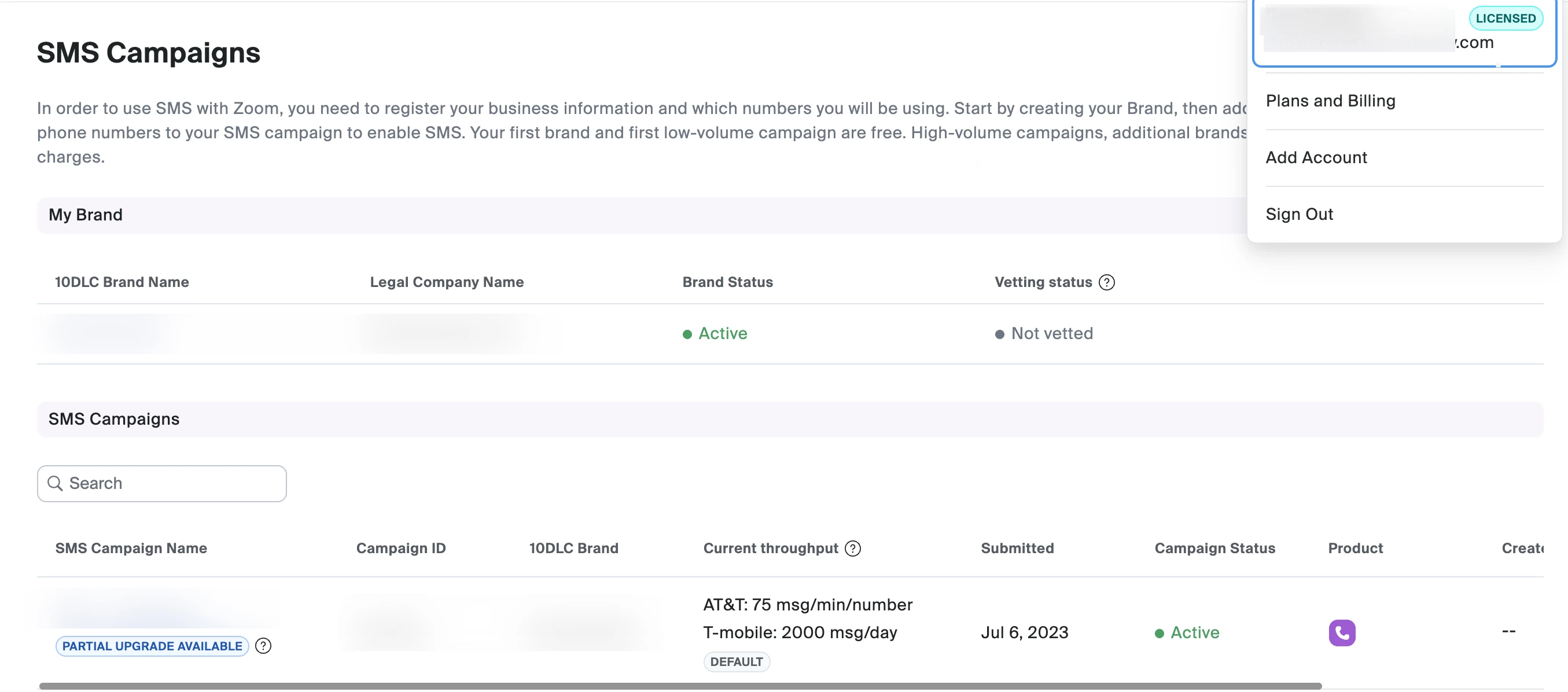Choose Sign Out
1568x692 pixels.
(x=1299, y=214)
